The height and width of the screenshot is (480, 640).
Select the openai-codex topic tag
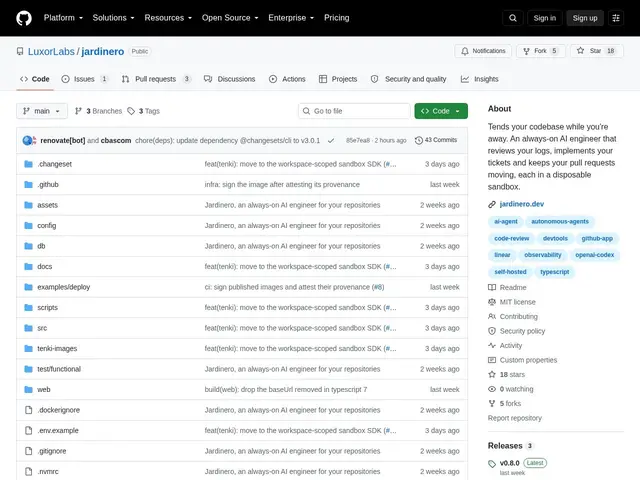pyautogui.click(x=594, y=255)
